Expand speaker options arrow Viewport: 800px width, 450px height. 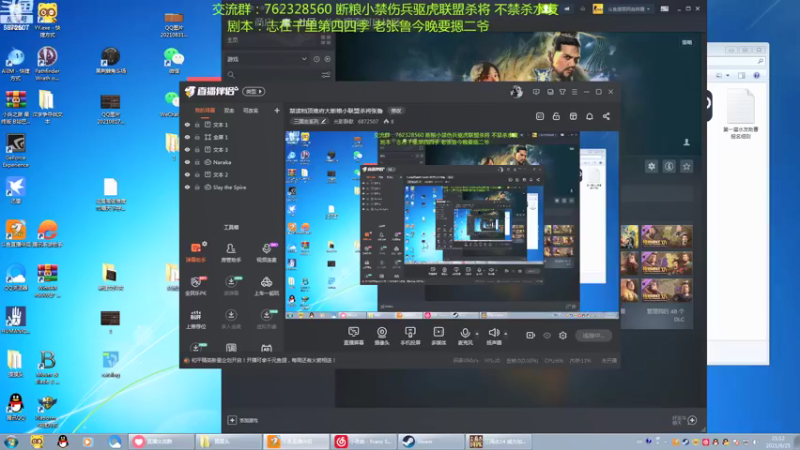506,334
